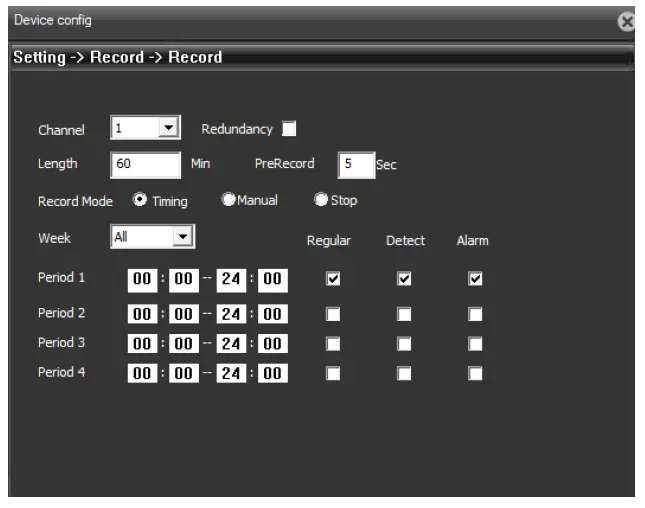Check Regular for Period 3

333,344
